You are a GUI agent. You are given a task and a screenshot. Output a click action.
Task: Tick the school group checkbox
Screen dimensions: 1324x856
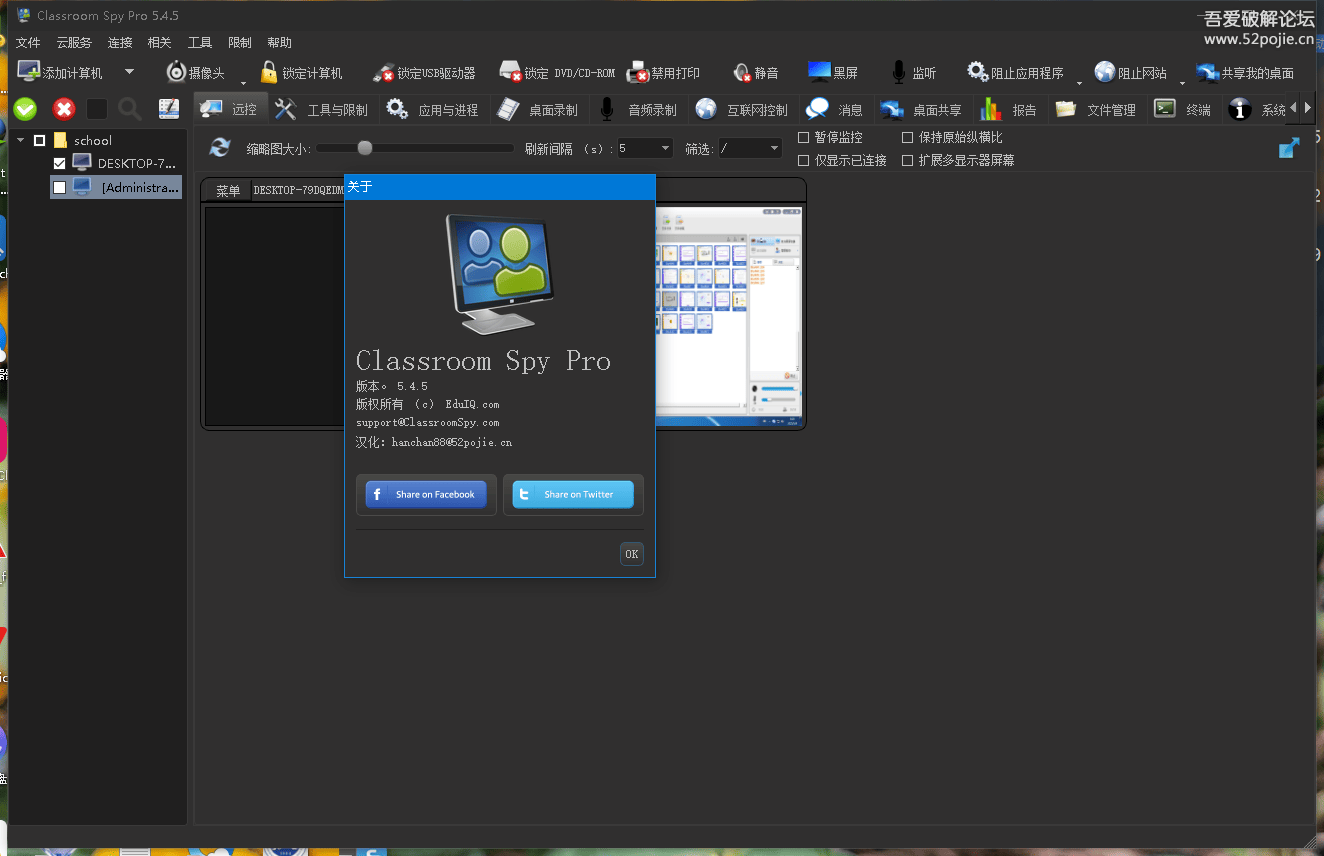[40, 140]
